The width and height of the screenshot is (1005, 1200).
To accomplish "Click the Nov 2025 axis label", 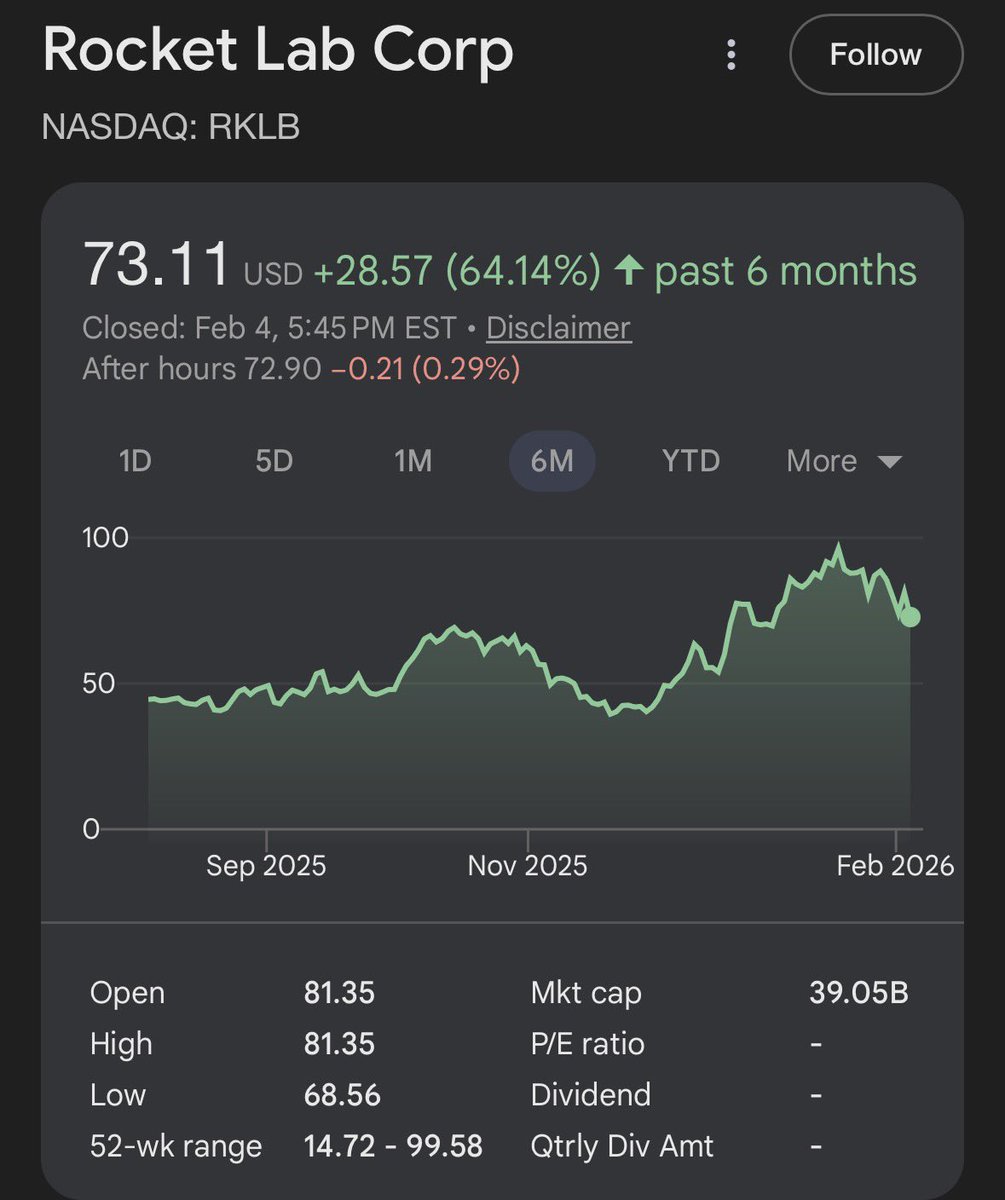I will coord(527,865).
